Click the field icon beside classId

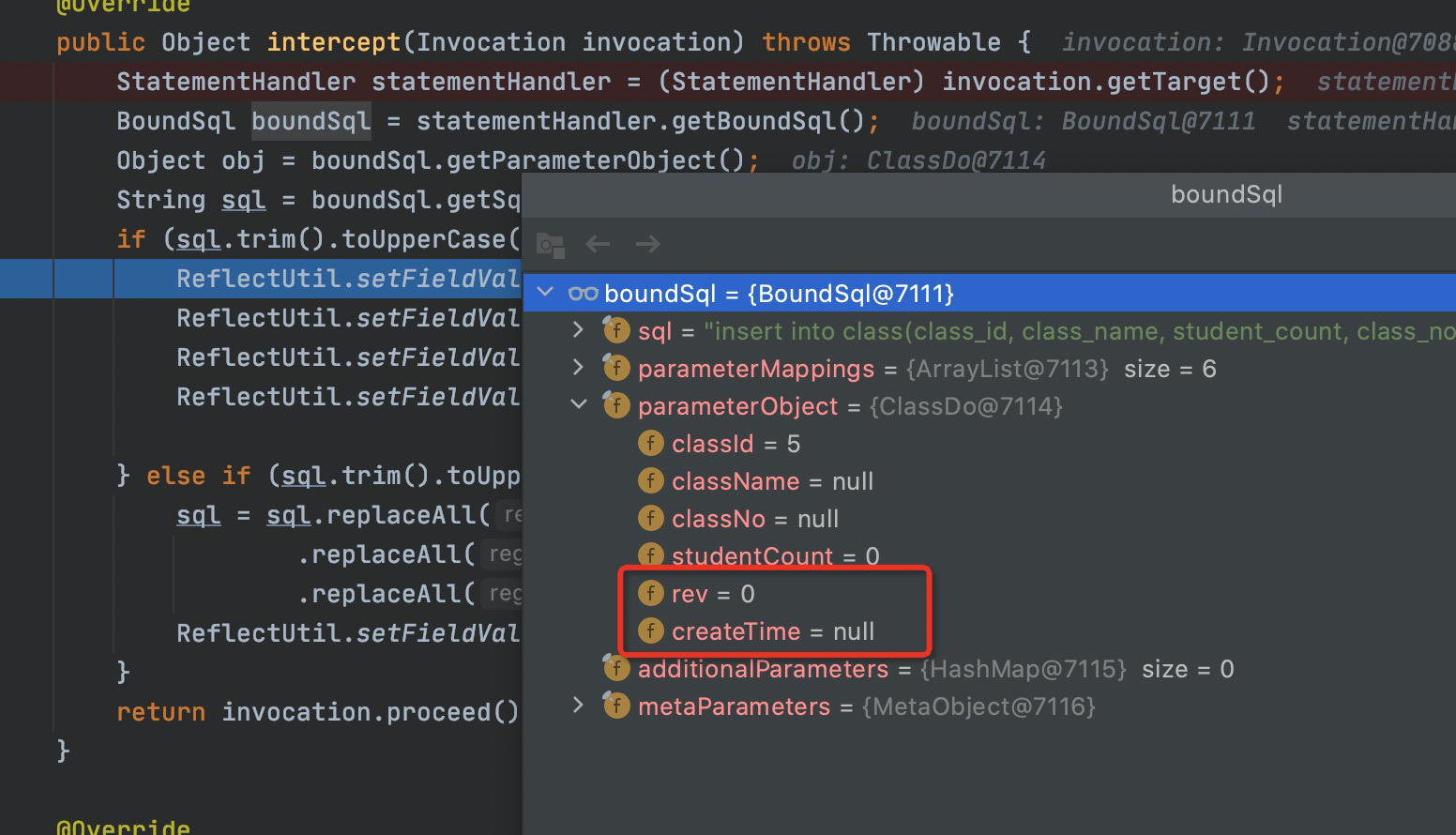tap(650, 443)
